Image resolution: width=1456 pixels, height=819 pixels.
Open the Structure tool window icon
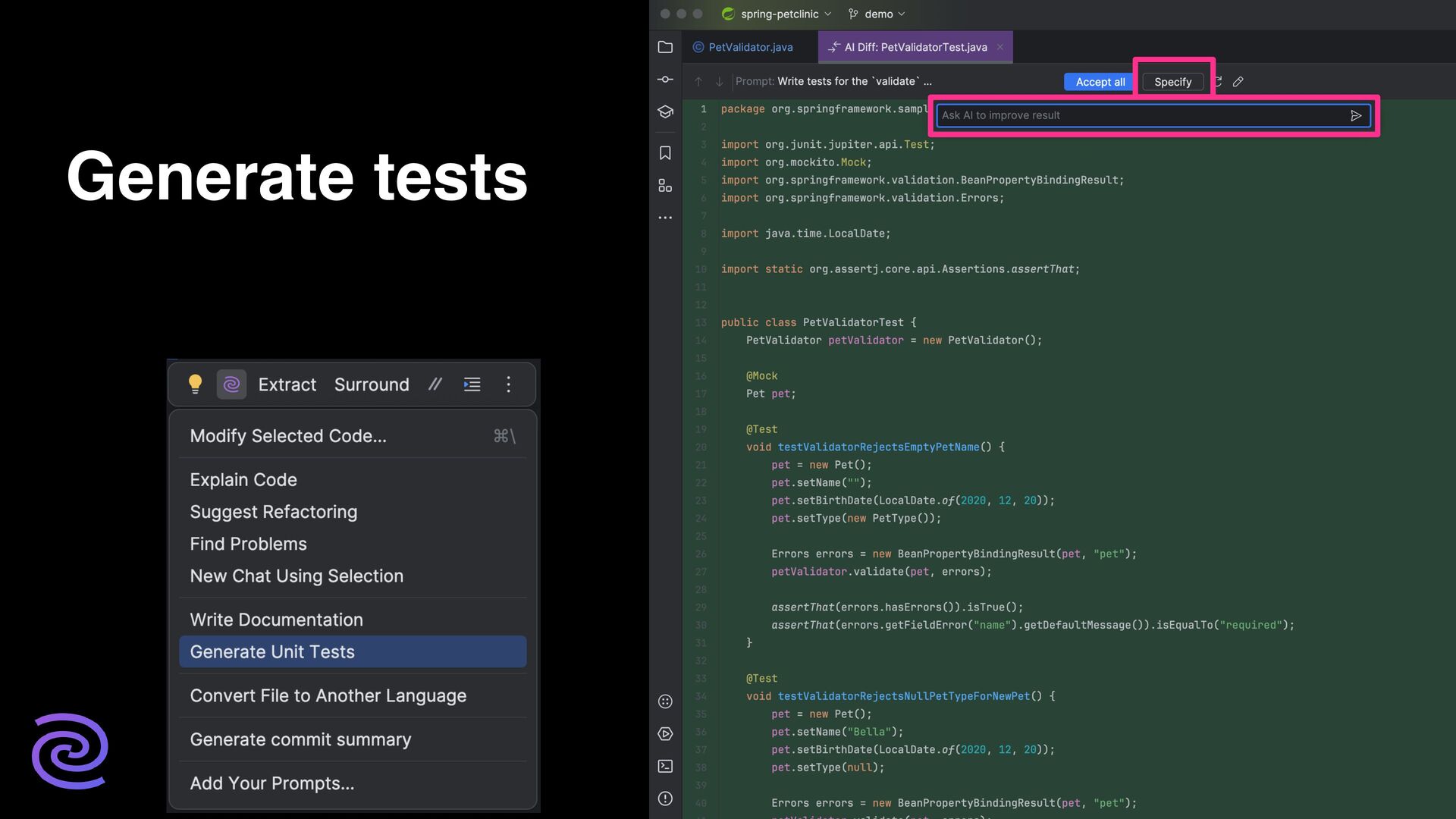coord(665,186)
